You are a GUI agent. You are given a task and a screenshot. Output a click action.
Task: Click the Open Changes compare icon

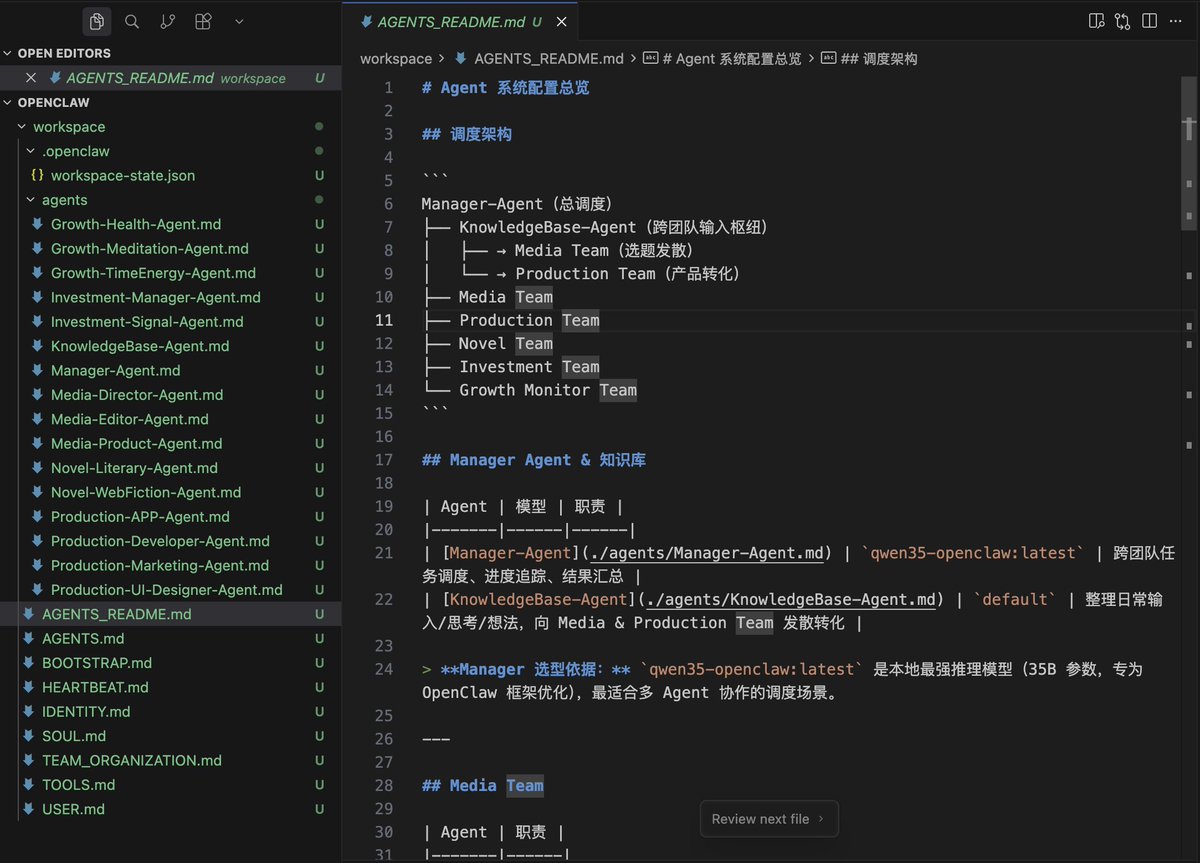pyautogui.click(x=1123, y=21)
